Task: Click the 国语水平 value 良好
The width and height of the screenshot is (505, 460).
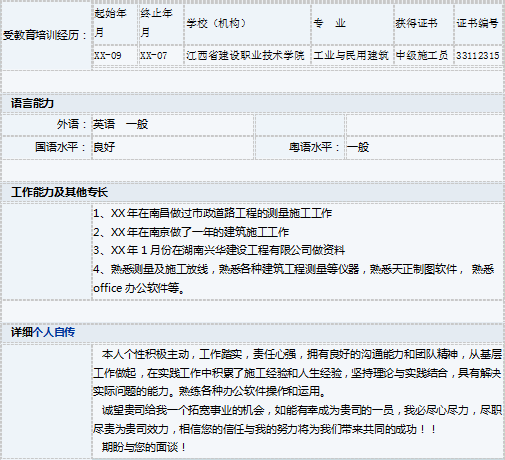Action: [104, 147]
